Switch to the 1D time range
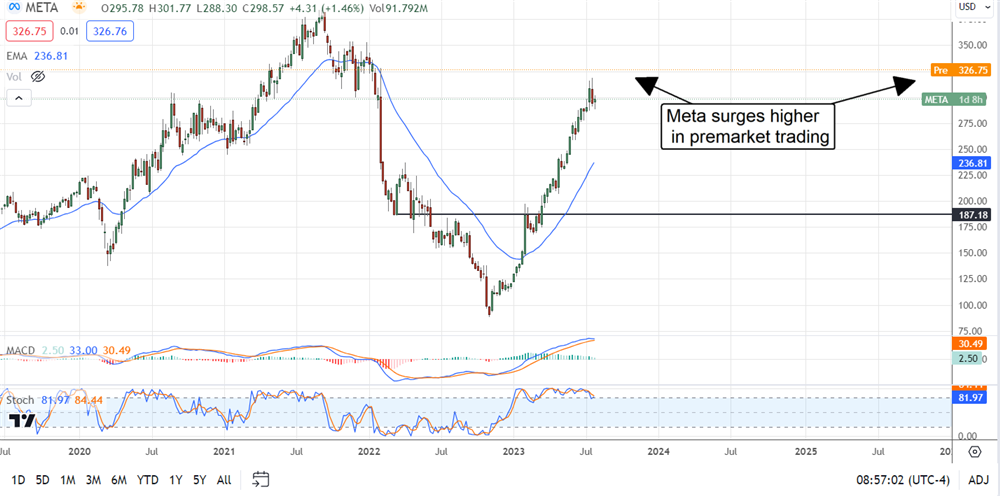The height and width of the screenshot is (496, 1000). [19, 479]
